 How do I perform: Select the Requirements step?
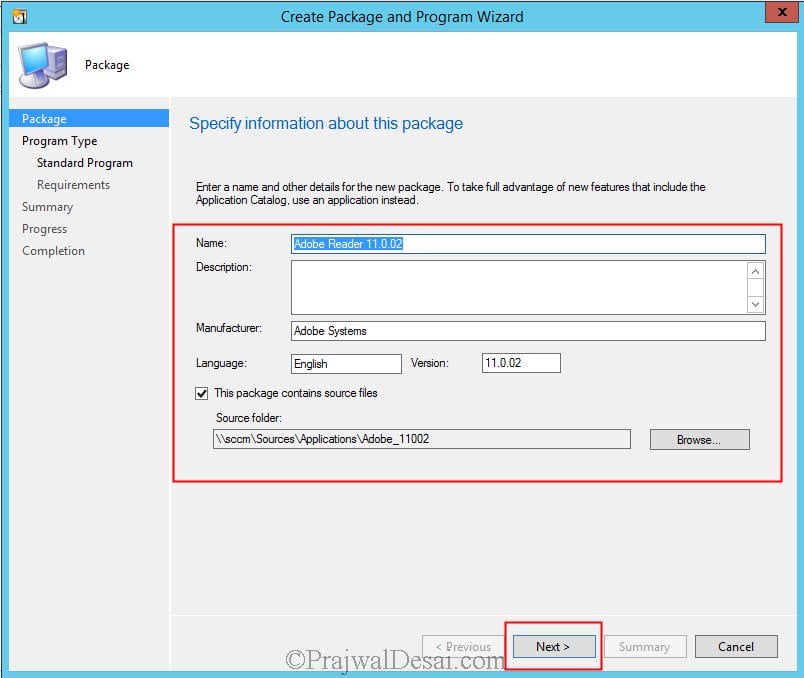73,185
